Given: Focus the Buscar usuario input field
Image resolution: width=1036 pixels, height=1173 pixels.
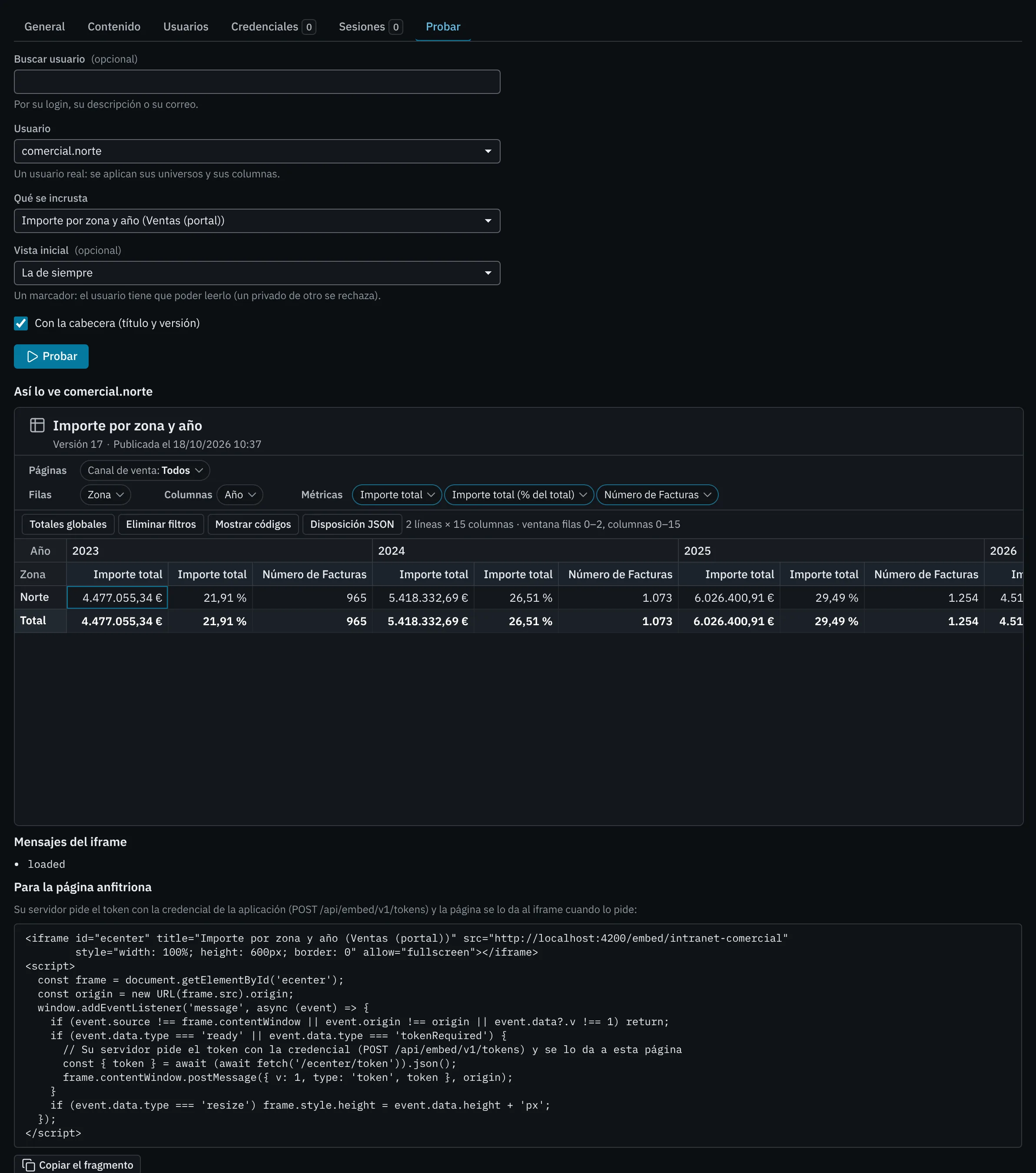Looking at the screenshot, I should (x=257, y=81).
